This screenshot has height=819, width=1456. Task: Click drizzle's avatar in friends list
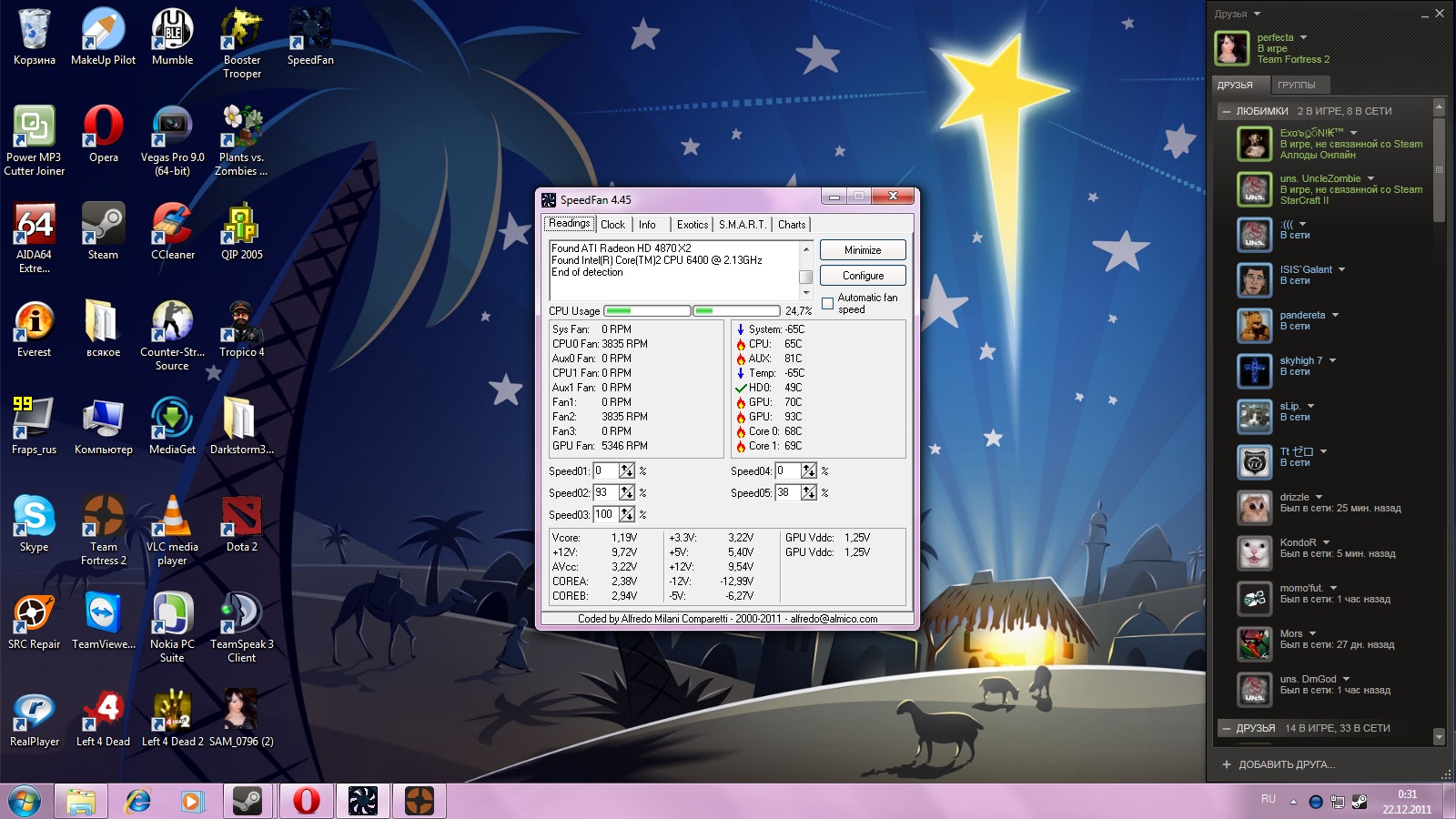coord(1254,507)
